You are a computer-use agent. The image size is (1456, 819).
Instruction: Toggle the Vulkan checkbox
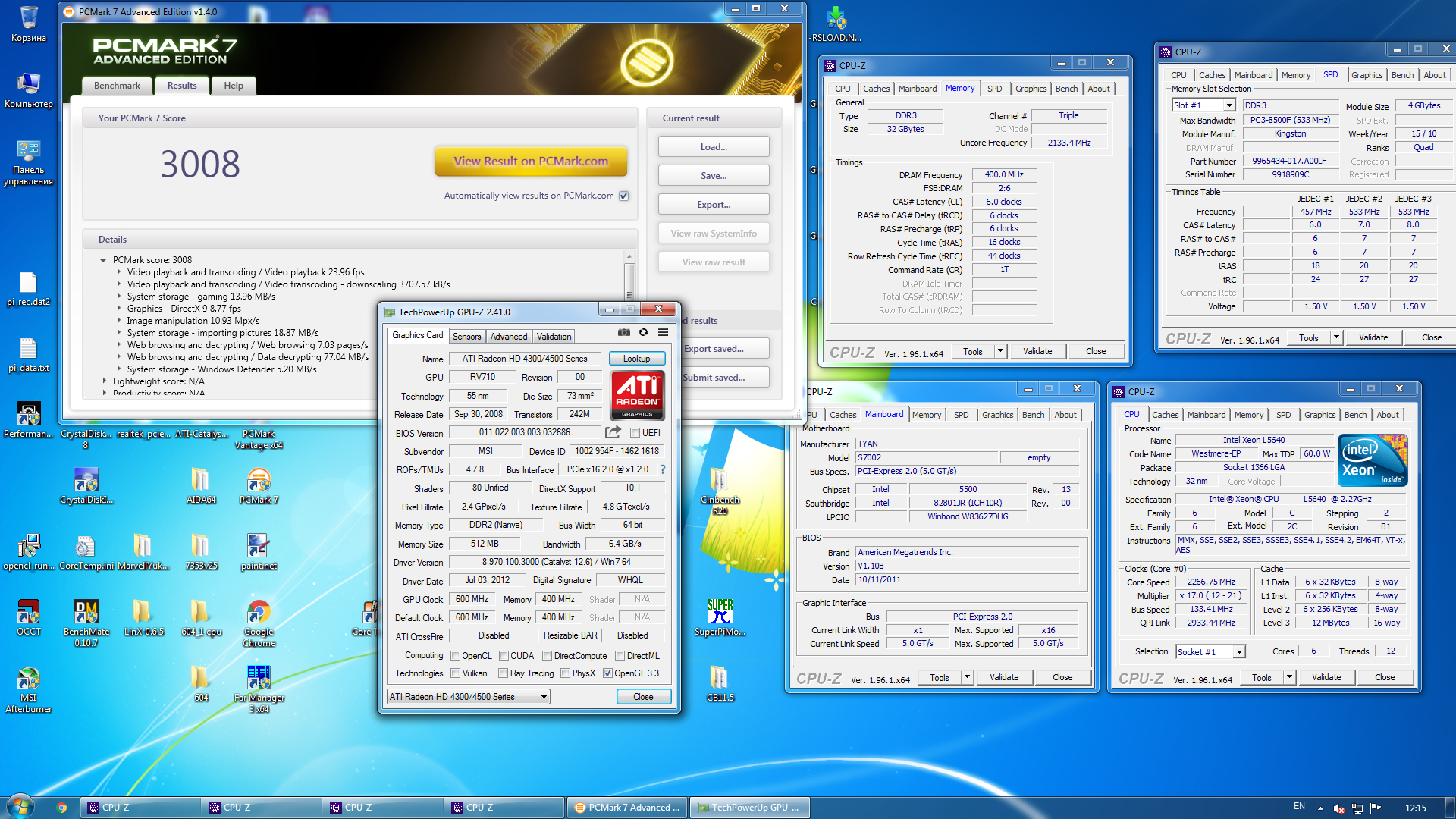click(x=456, y=673)
